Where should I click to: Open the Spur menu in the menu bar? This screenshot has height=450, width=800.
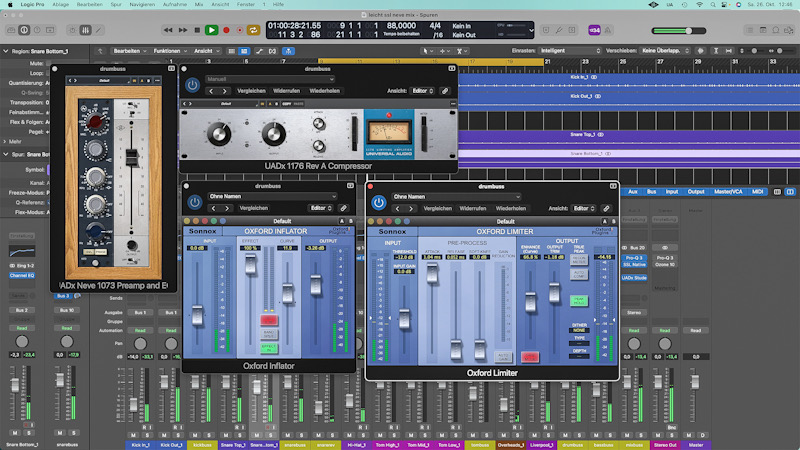[116, 4]
